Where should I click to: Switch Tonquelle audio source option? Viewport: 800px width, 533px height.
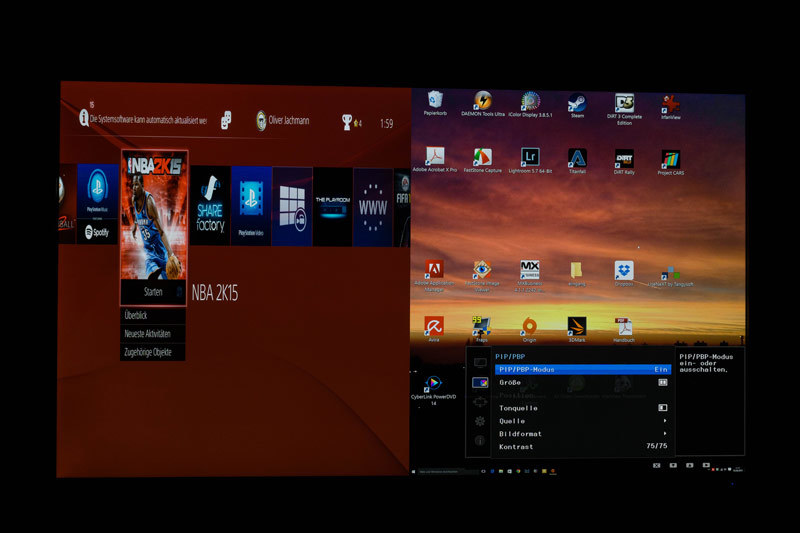tap(583, 408)
